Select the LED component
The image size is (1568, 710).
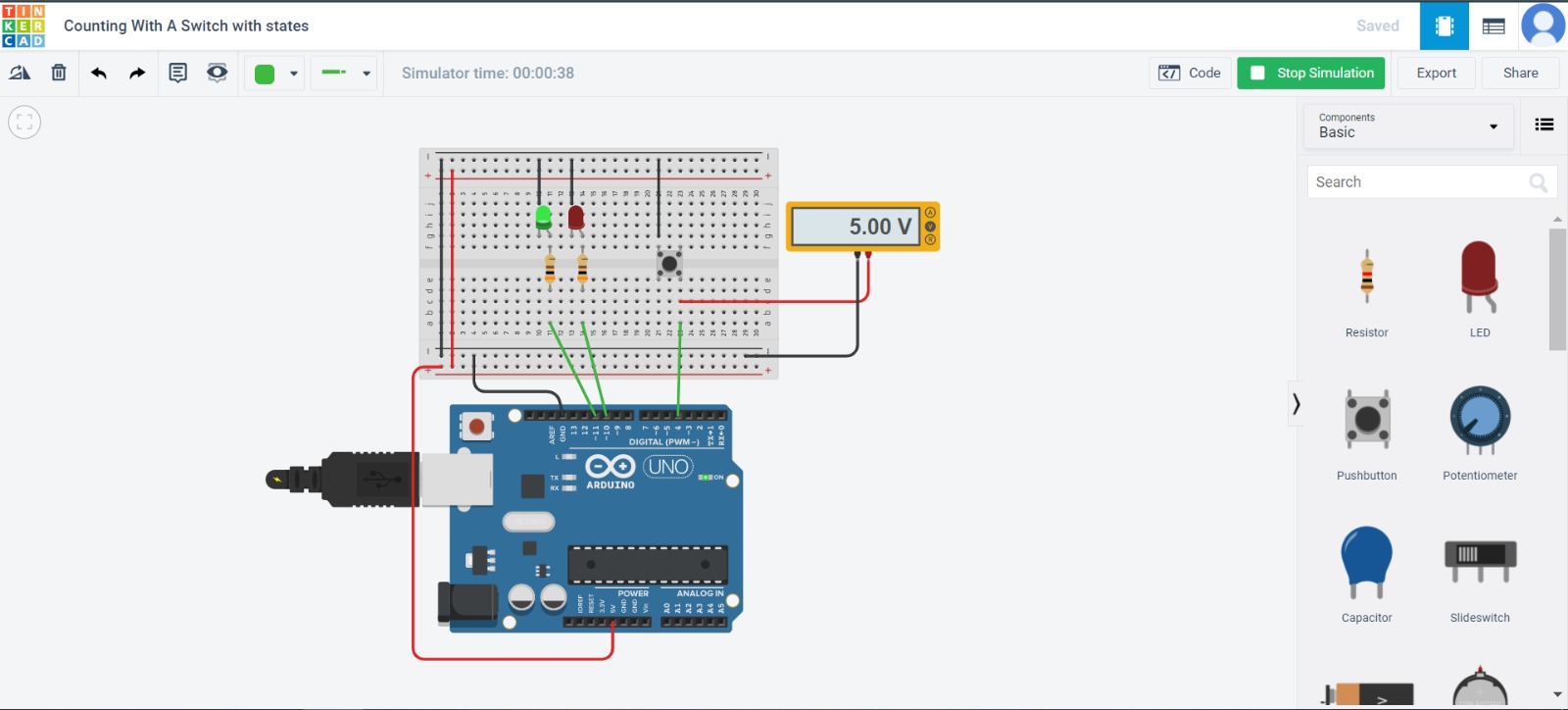pos(1480,291)
